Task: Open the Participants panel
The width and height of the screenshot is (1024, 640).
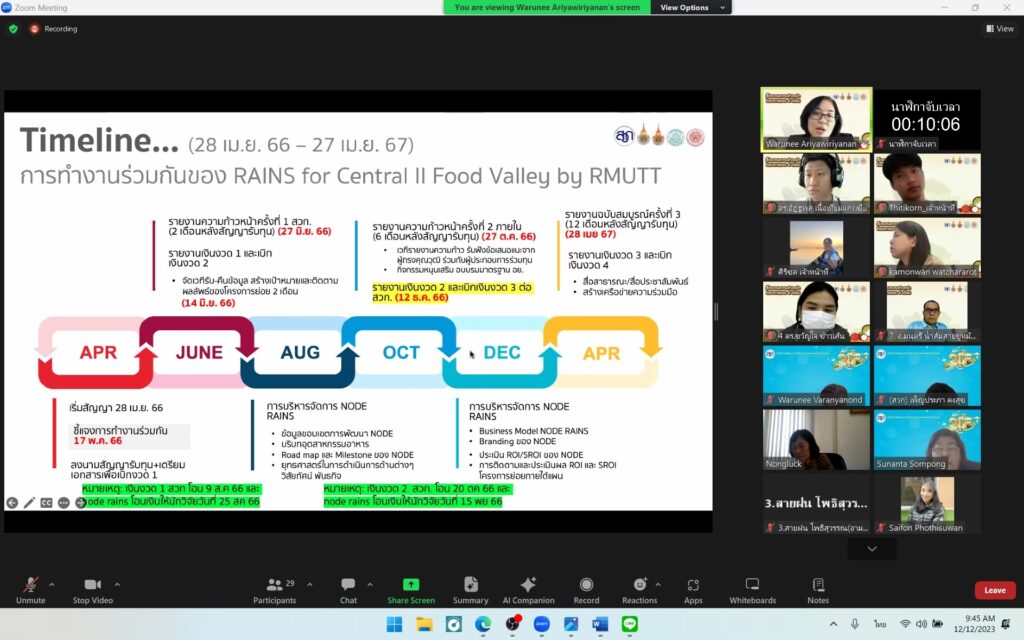Action: (274, 588)
